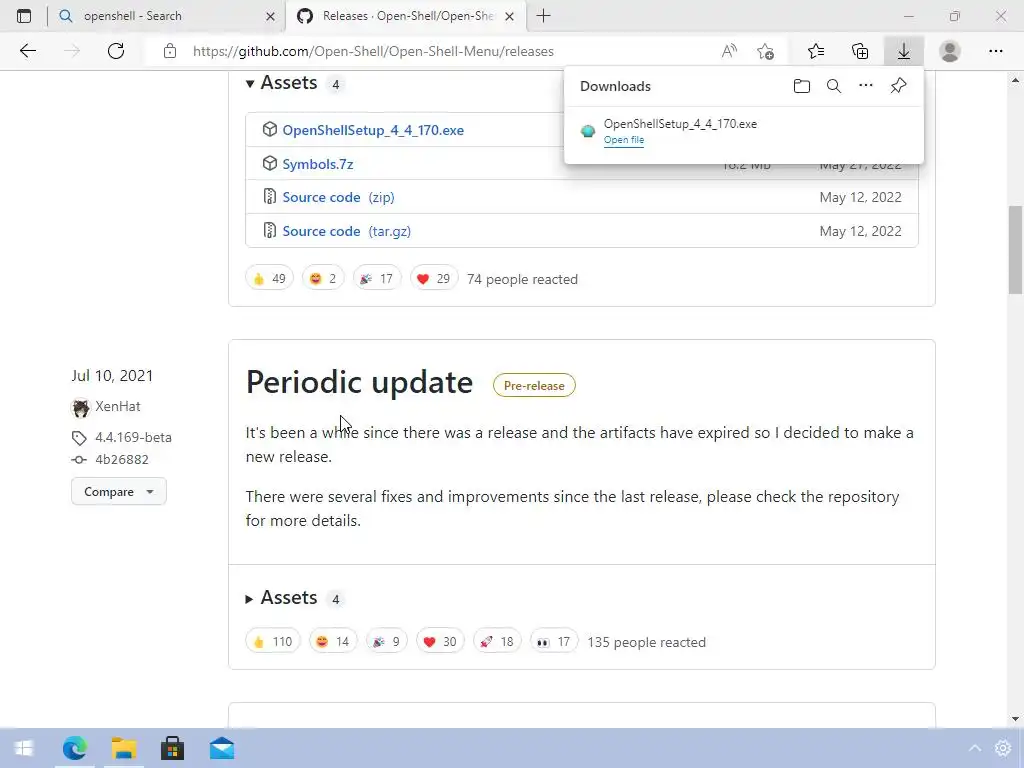Download Source code (zip)
Screen dimensions: 1024x768
(x=338, y=197)
